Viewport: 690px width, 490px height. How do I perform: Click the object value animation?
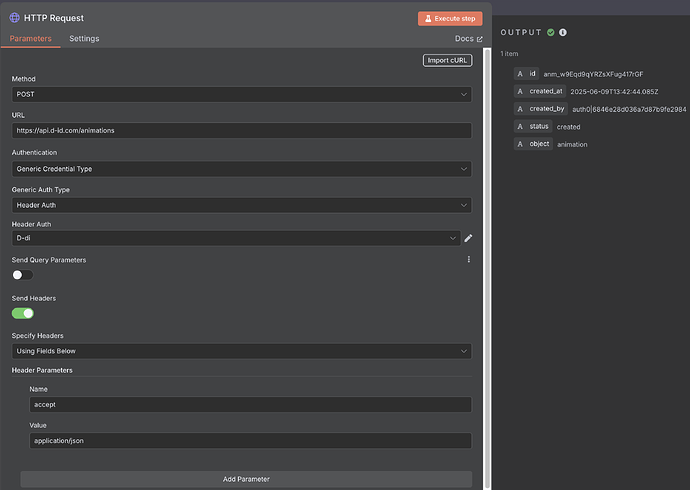(x=572, y=145)
